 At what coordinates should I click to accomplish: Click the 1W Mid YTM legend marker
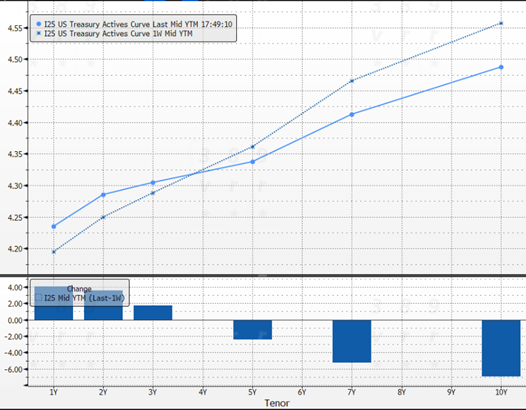coord(39,33)
